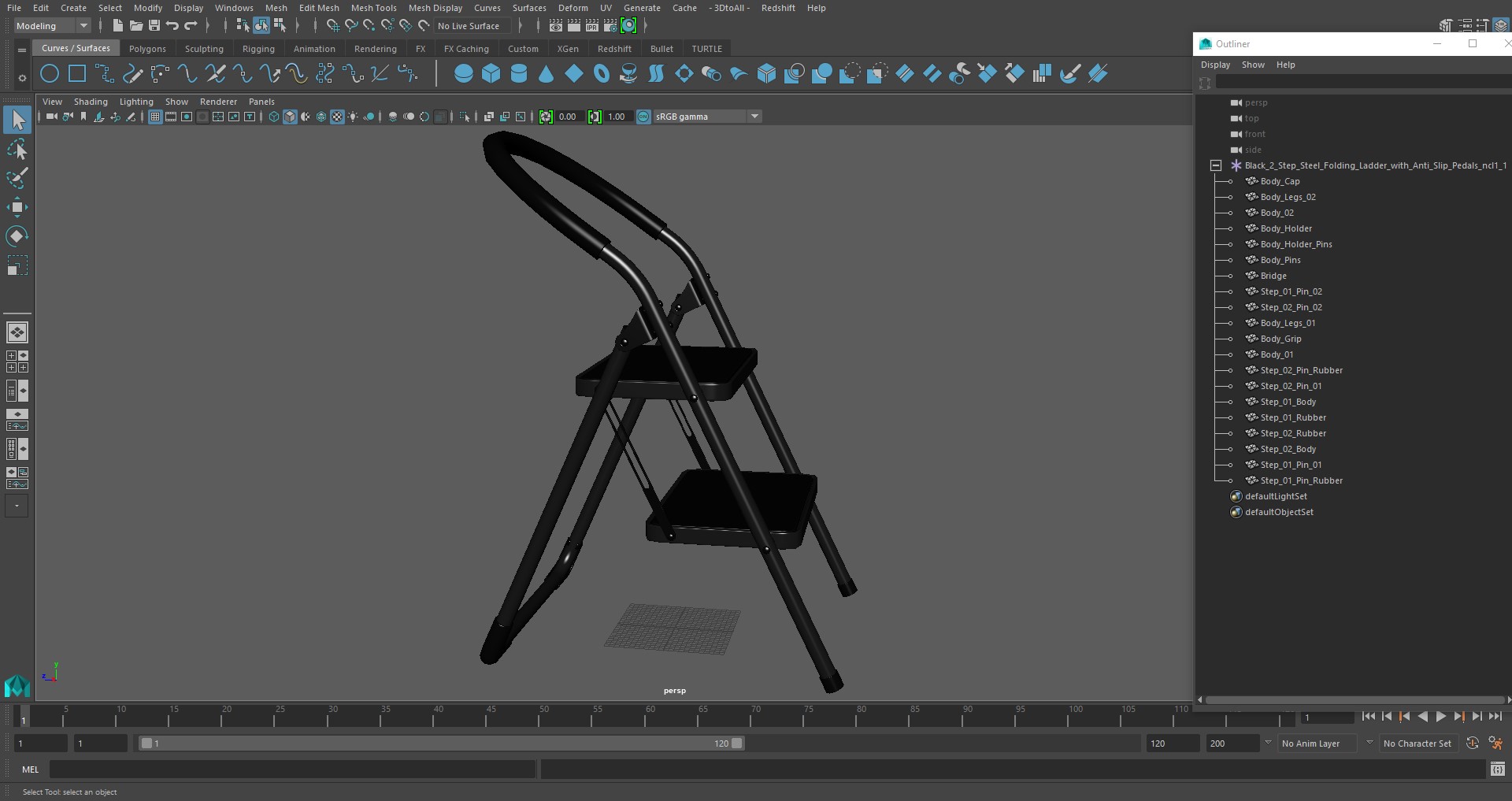Switch to four view panel layout
The width and height of the screenshot is (1512, 801).
point(17,362)
